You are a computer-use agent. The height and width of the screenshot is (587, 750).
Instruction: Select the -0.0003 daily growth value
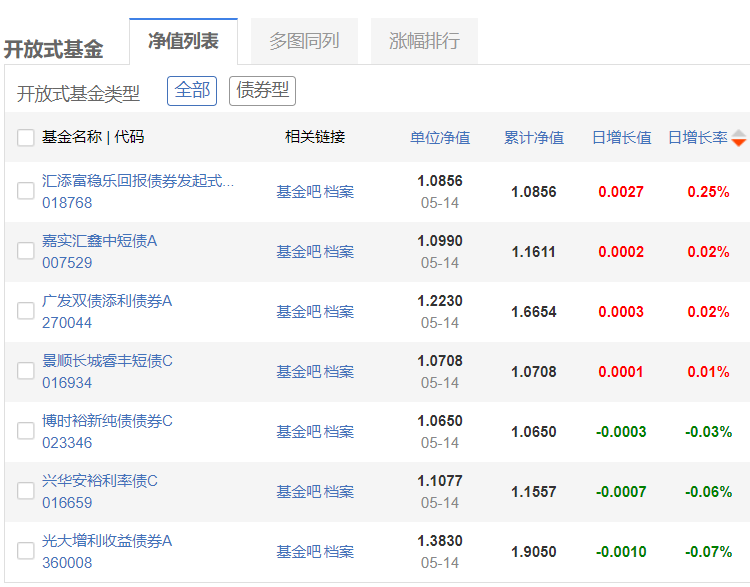pos(621,432)
